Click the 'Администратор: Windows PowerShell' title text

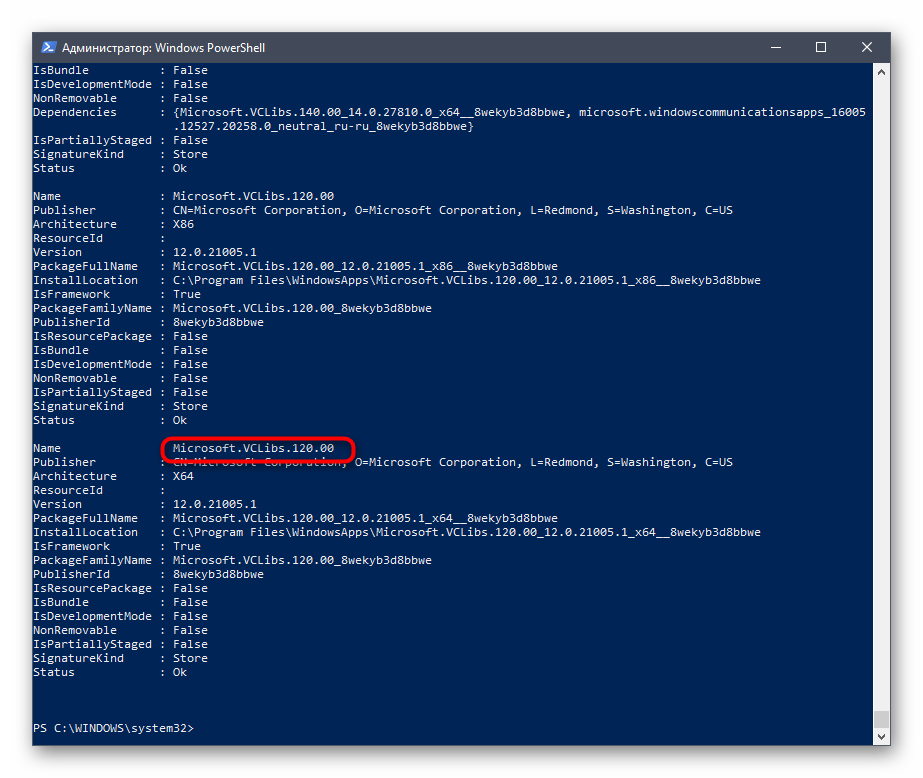pos(163,47)
